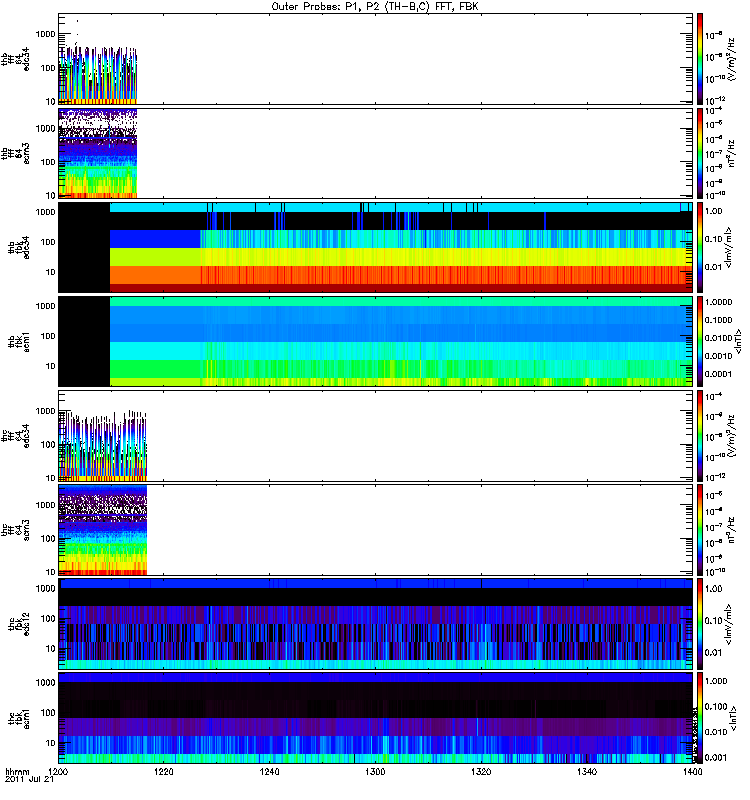Click the thb fbk edc34 color bar
The image size is (750, 800).
click(x=701, y=247)
